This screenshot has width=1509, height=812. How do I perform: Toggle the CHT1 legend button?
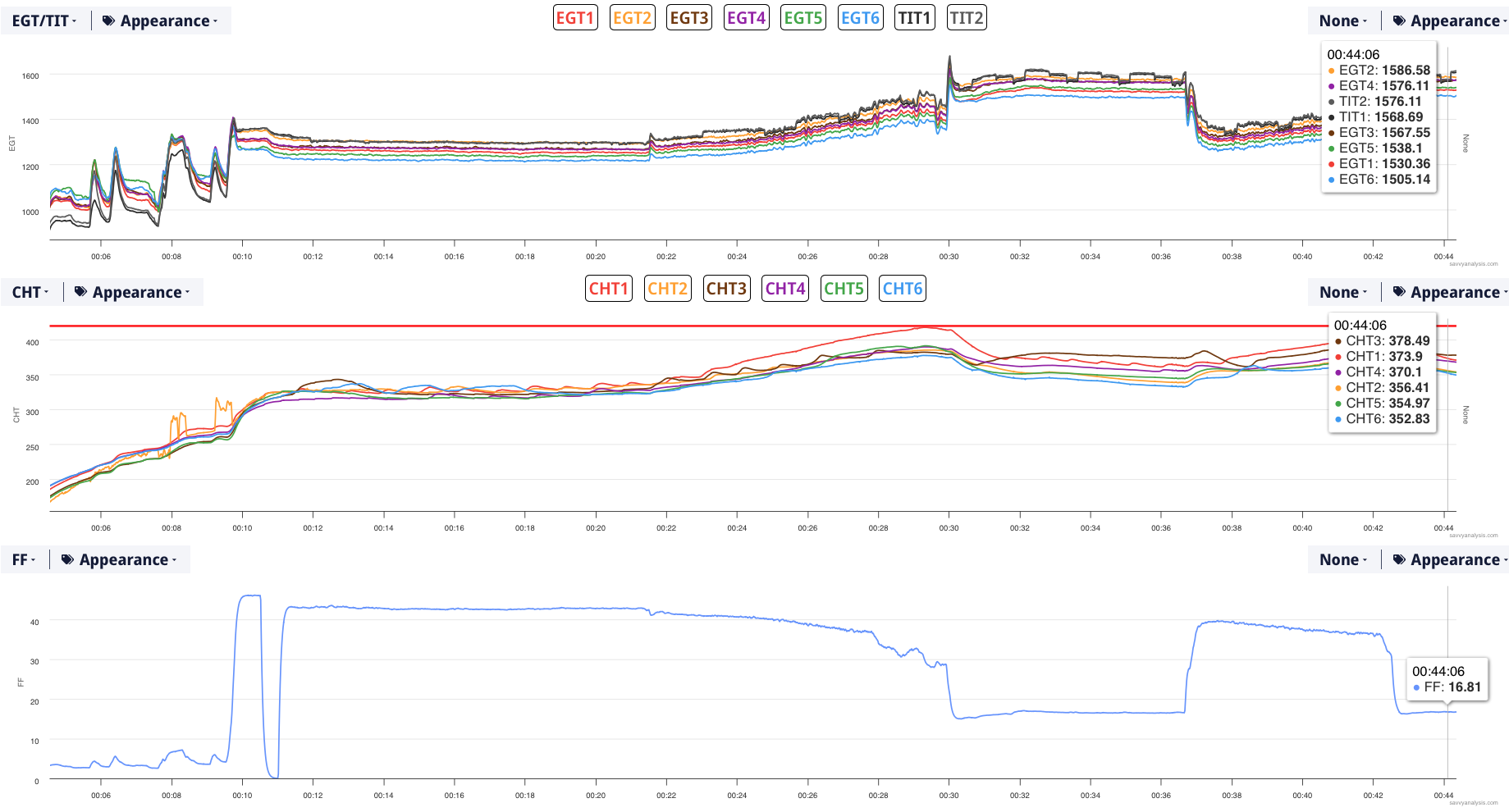click(x=608, y=289)
